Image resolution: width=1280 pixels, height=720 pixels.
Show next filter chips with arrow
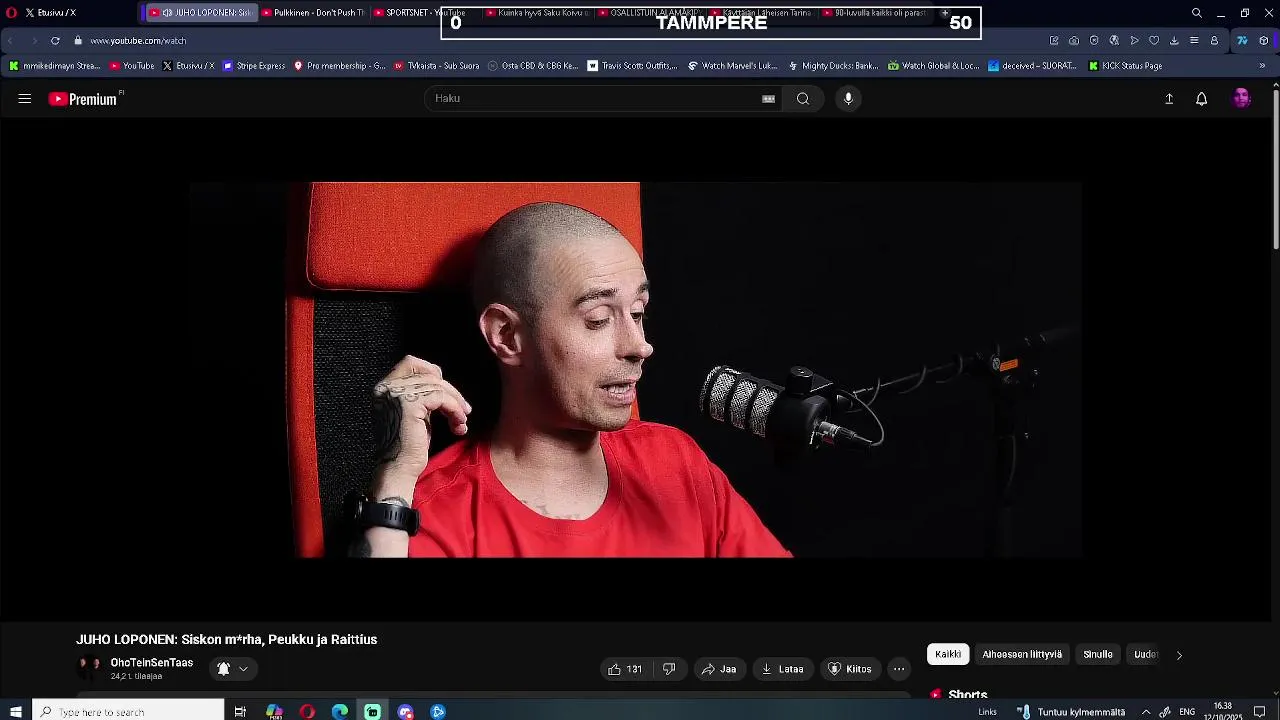tap(1179, 655)
